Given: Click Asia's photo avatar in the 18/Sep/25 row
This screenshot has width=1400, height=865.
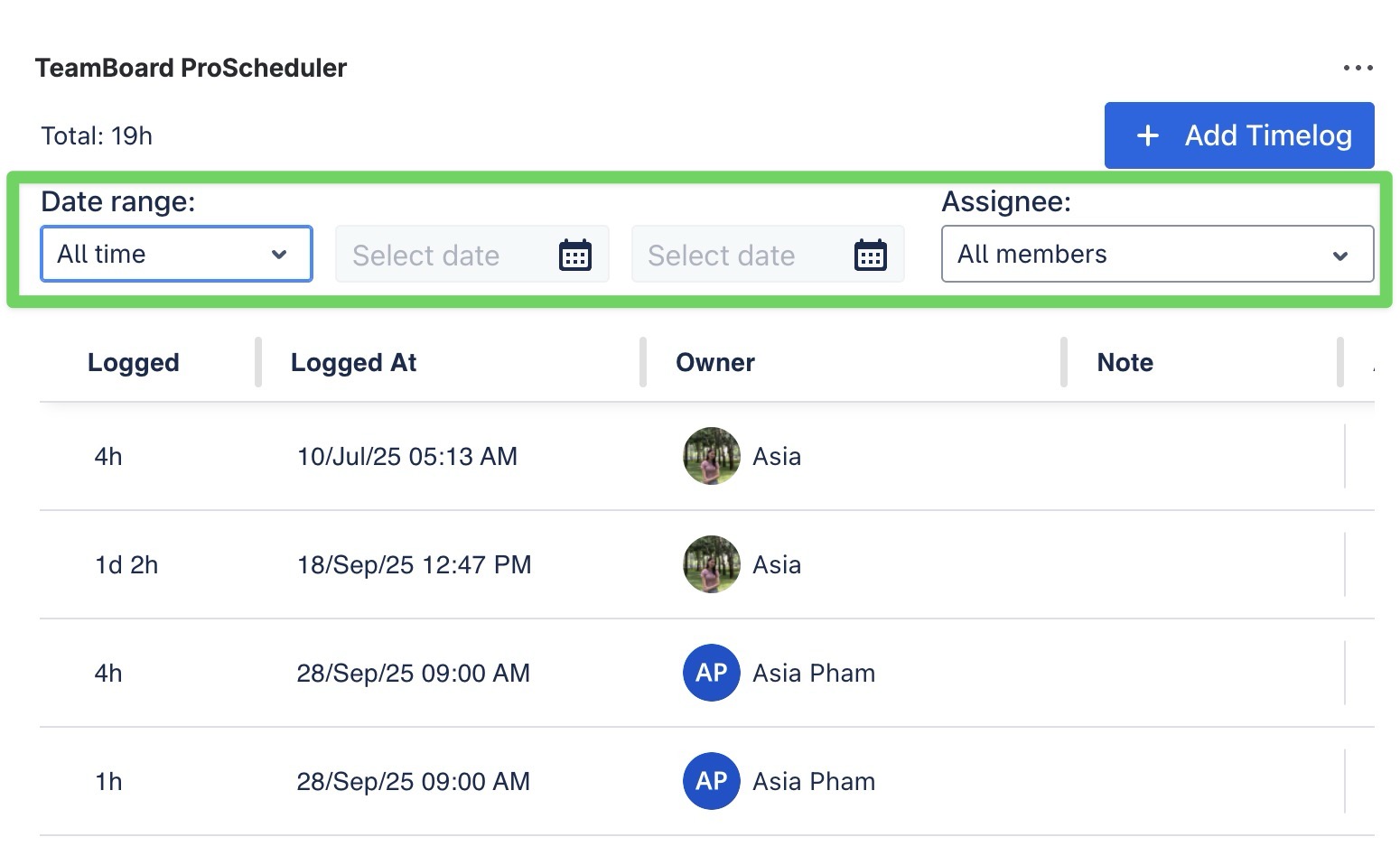Looking at the screenshot, I should click(x=712, y=564).
